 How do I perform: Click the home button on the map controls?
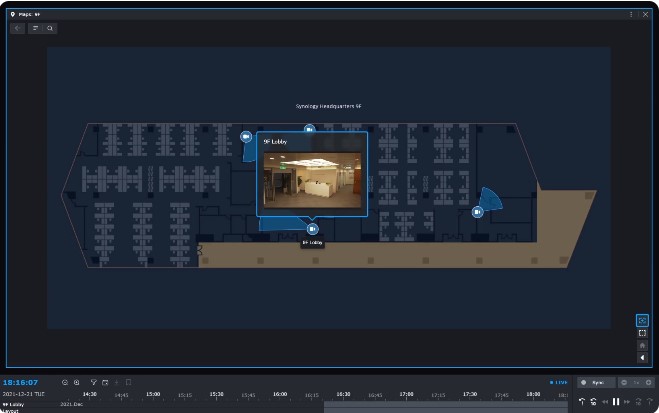tap(642, 345)
